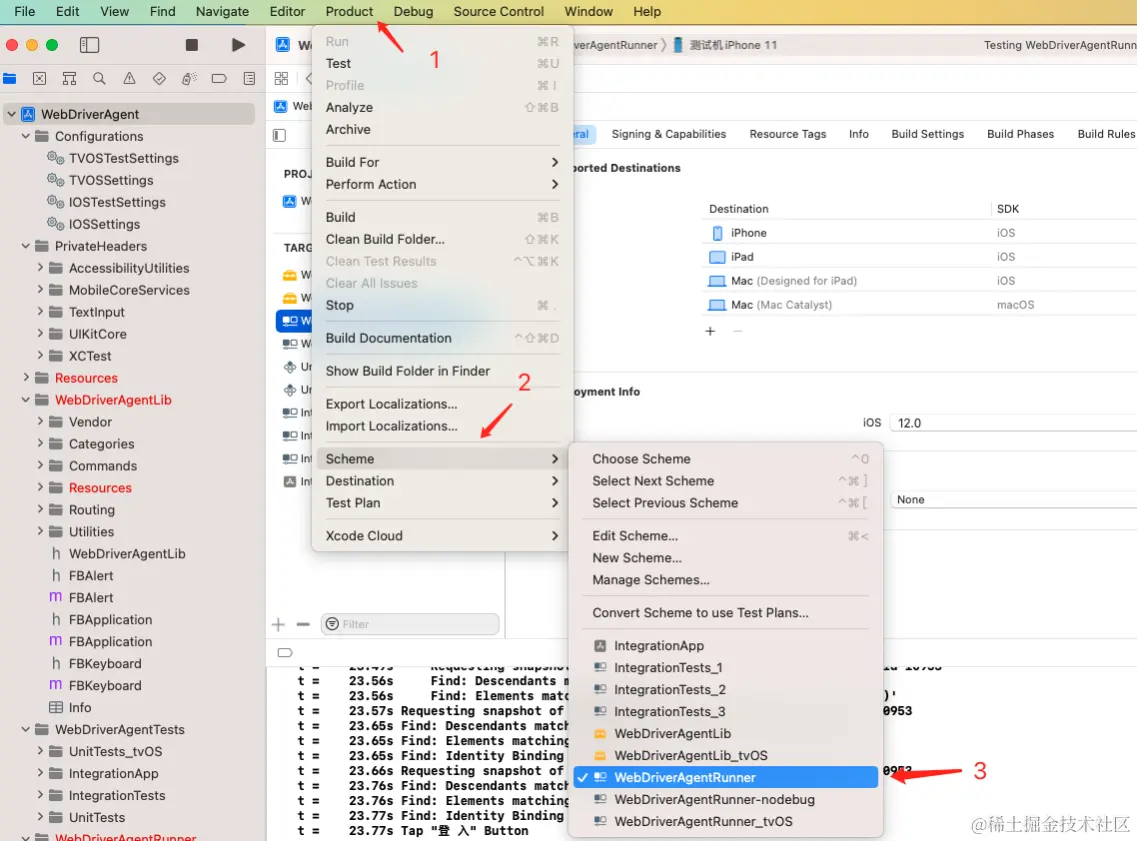Switch to the Info tab
This screenshot has height=841, width=1137.
(x=859, y=134)
